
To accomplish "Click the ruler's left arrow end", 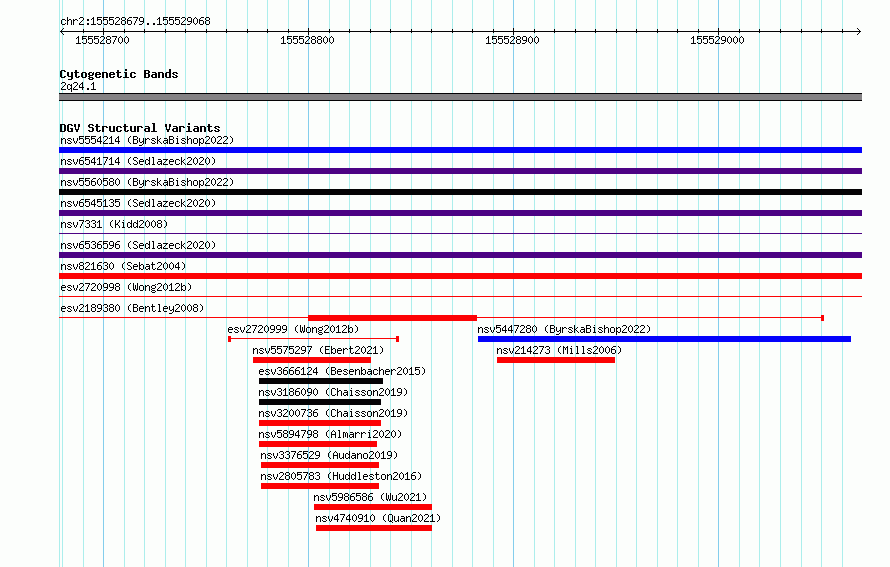I will (62, 31).
